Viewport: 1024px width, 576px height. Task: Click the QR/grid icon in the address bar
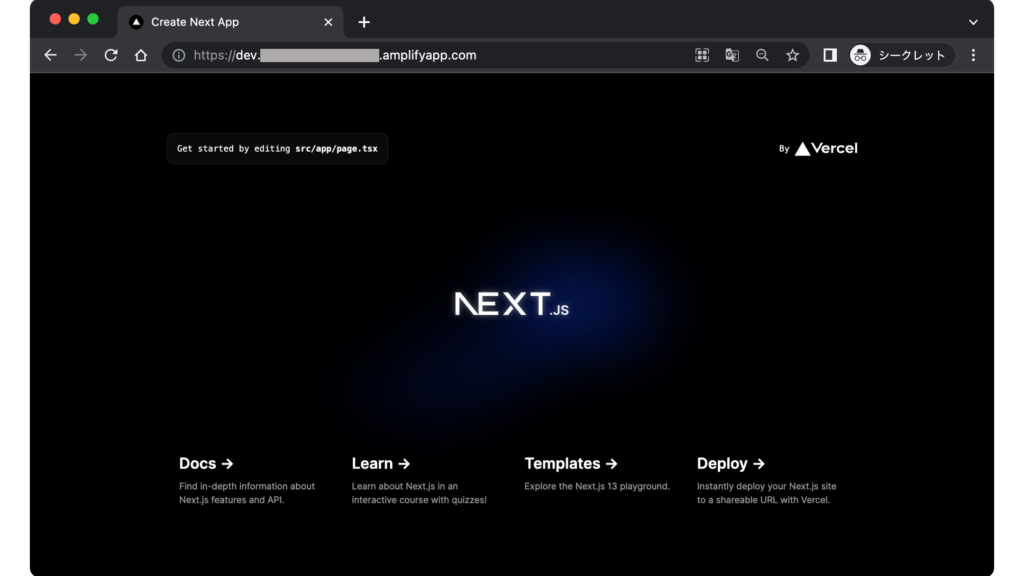coord(702,56)
